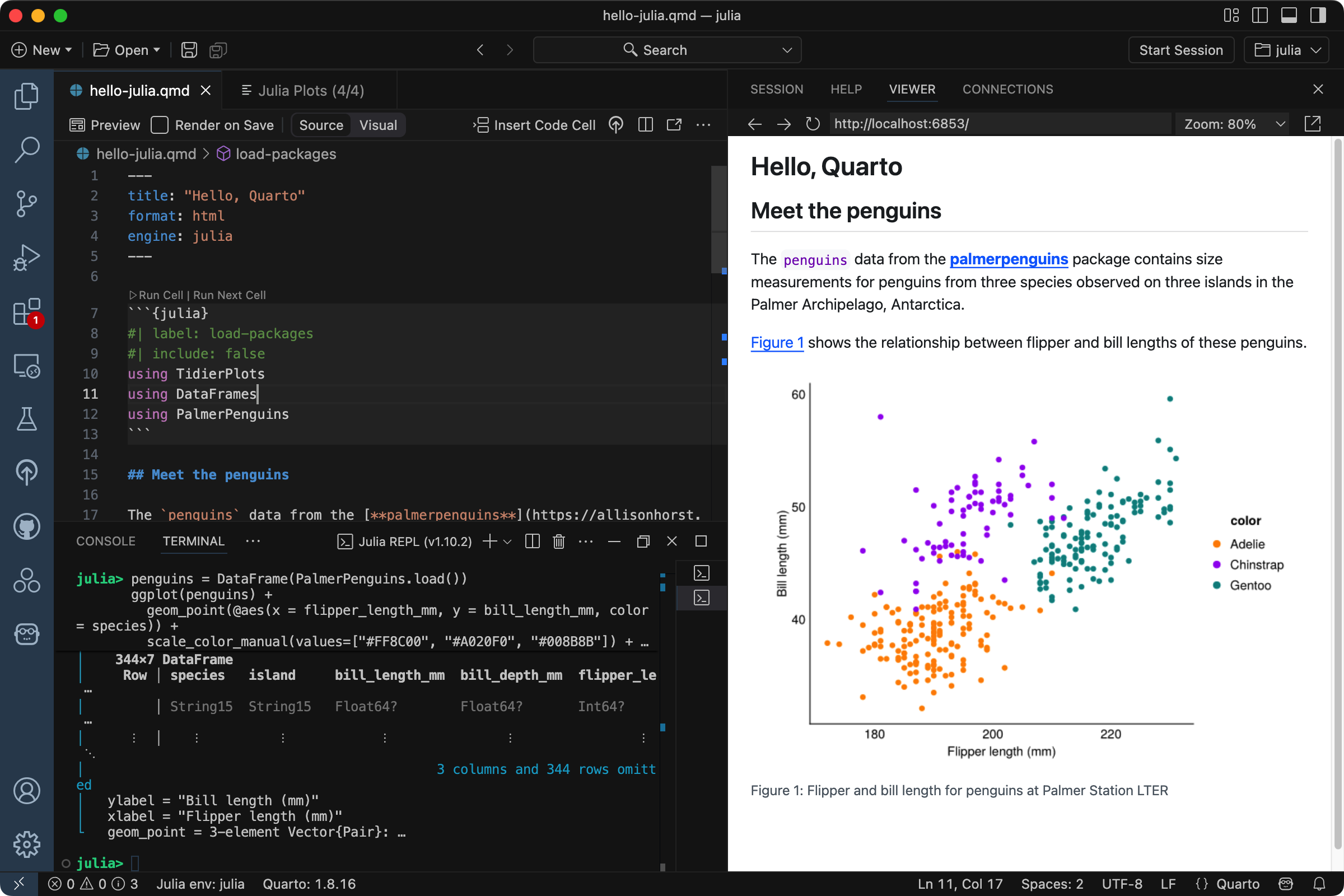Viewport: 1344px width, 896px height.
Task: Switch to the CONNECTIONS tab
Action: click(x=1007, y=89)
